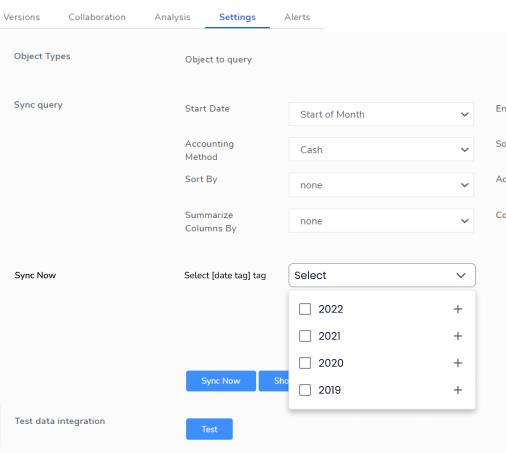506x453 pixels.
Task: Expand the 2021 tag with plus icon
Action: click(458, 336)
